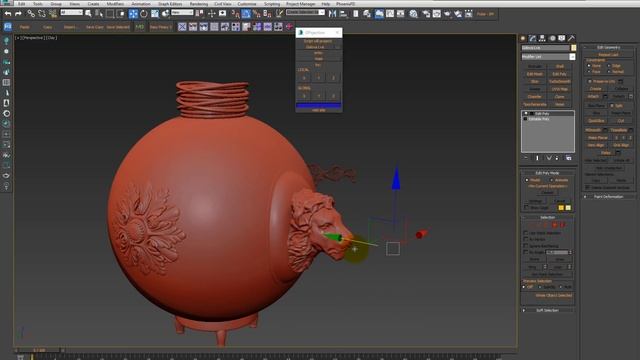Select the Animate radio in Edit Poly Mode

pos(551,180)
